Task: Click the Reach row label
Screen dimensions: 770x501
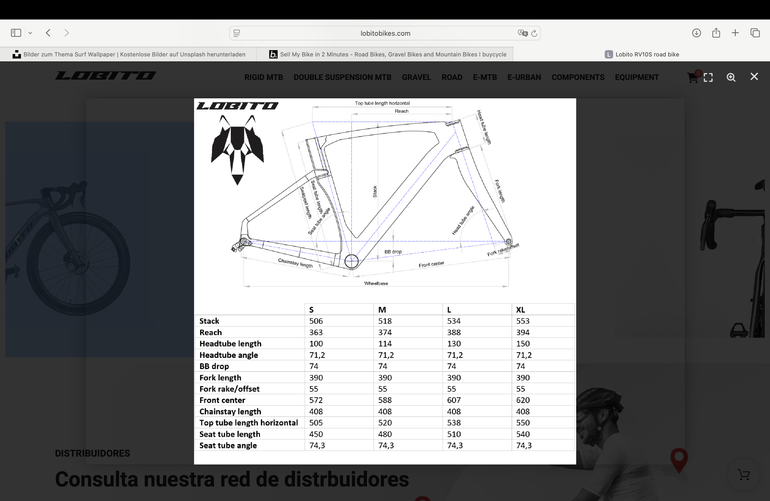Action: pos(211,333)
